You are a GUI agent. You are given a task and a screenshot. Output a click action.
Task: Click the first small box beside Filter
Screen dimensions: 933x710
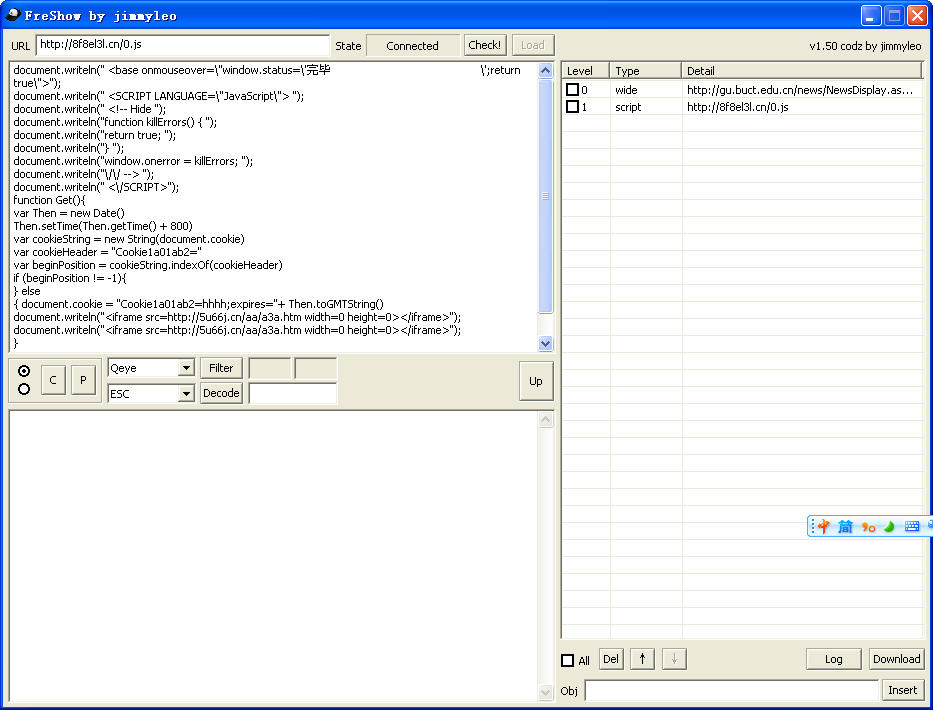tap(270, 368)
